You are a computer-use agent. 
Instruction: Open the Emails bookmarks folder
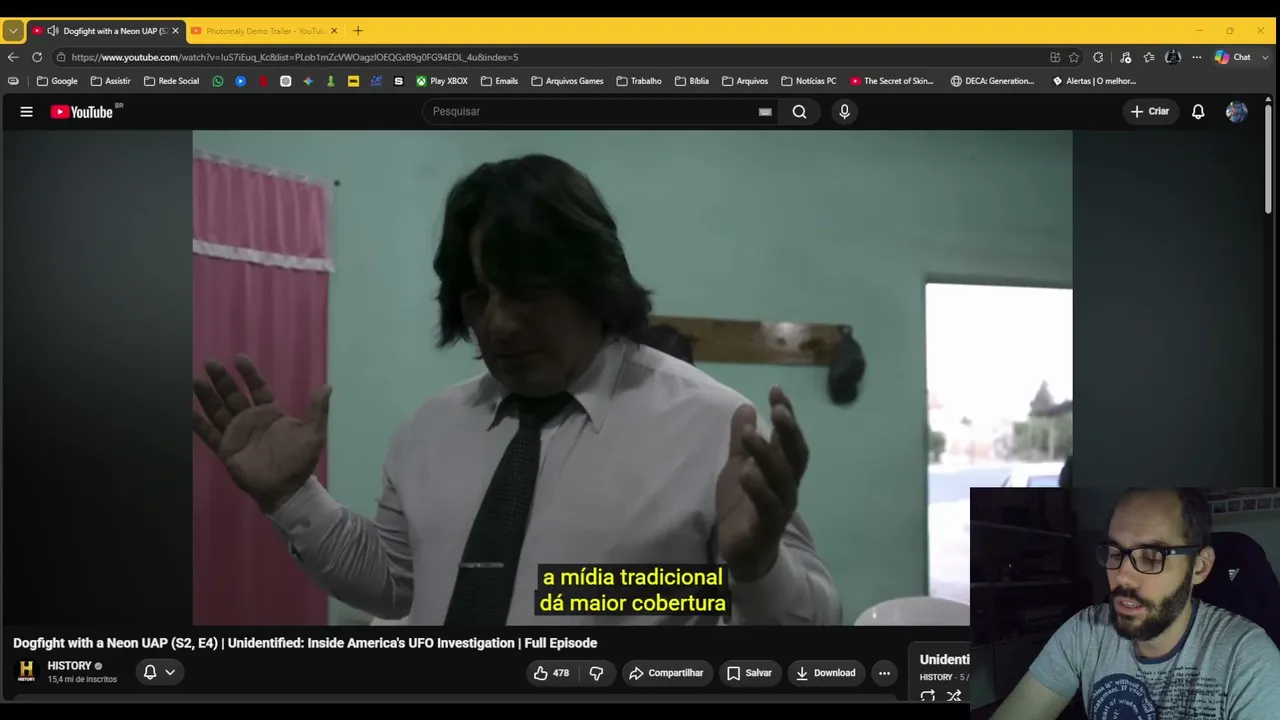499,81
